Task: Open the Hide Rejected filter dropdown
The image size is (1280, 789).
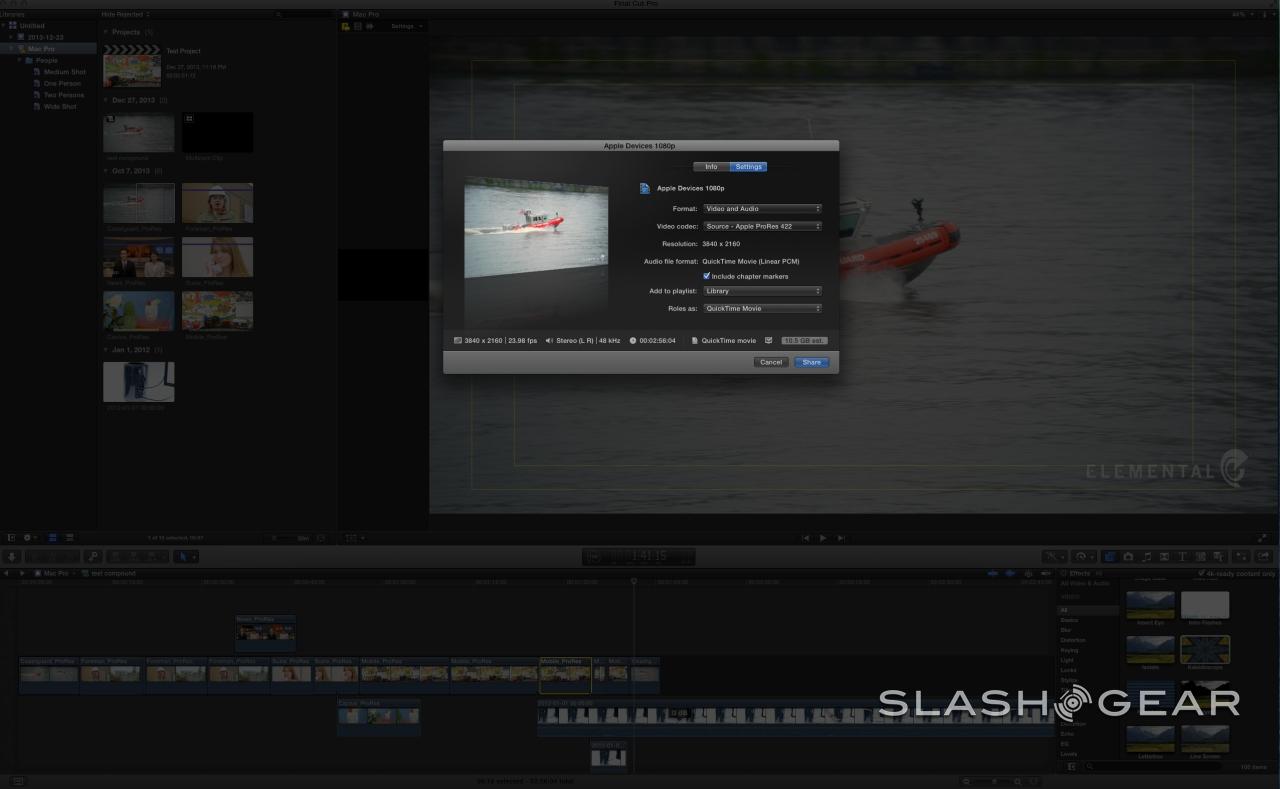Action: 126,15
